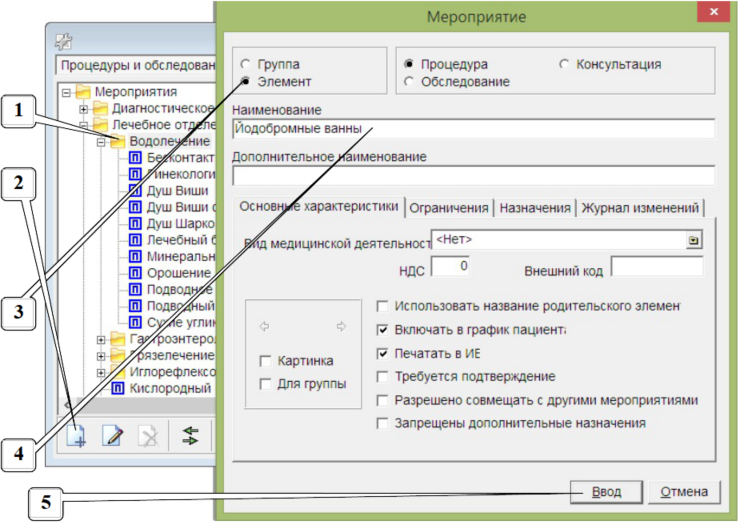Choose the Консультация radio option
The height and width of the screenshot is (523, 739).
click(565, 64)
